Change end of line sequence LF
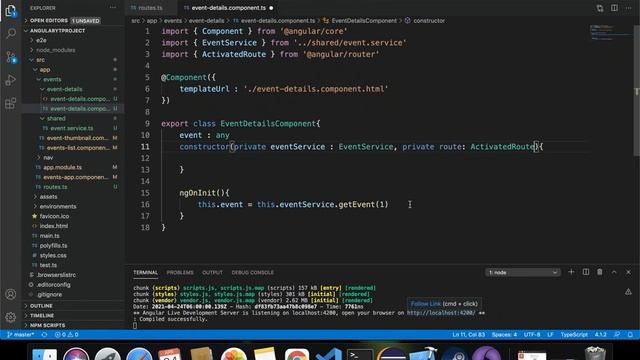The width and height of the screenshot is (640, 360). (550, 335)
